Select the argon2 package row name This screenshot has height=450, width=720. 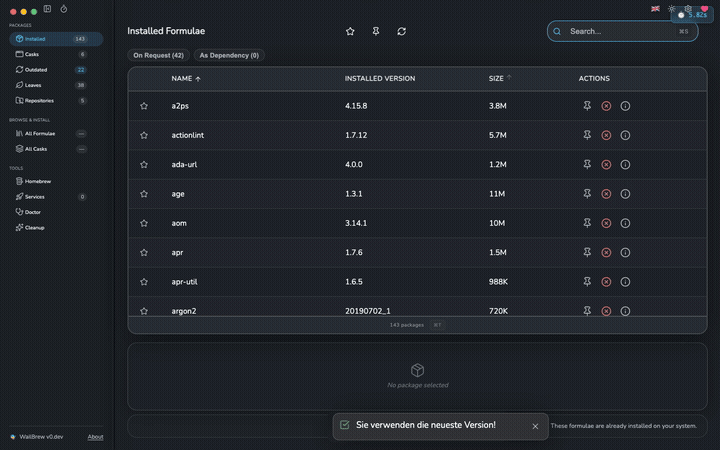click(x=184, y=311)
